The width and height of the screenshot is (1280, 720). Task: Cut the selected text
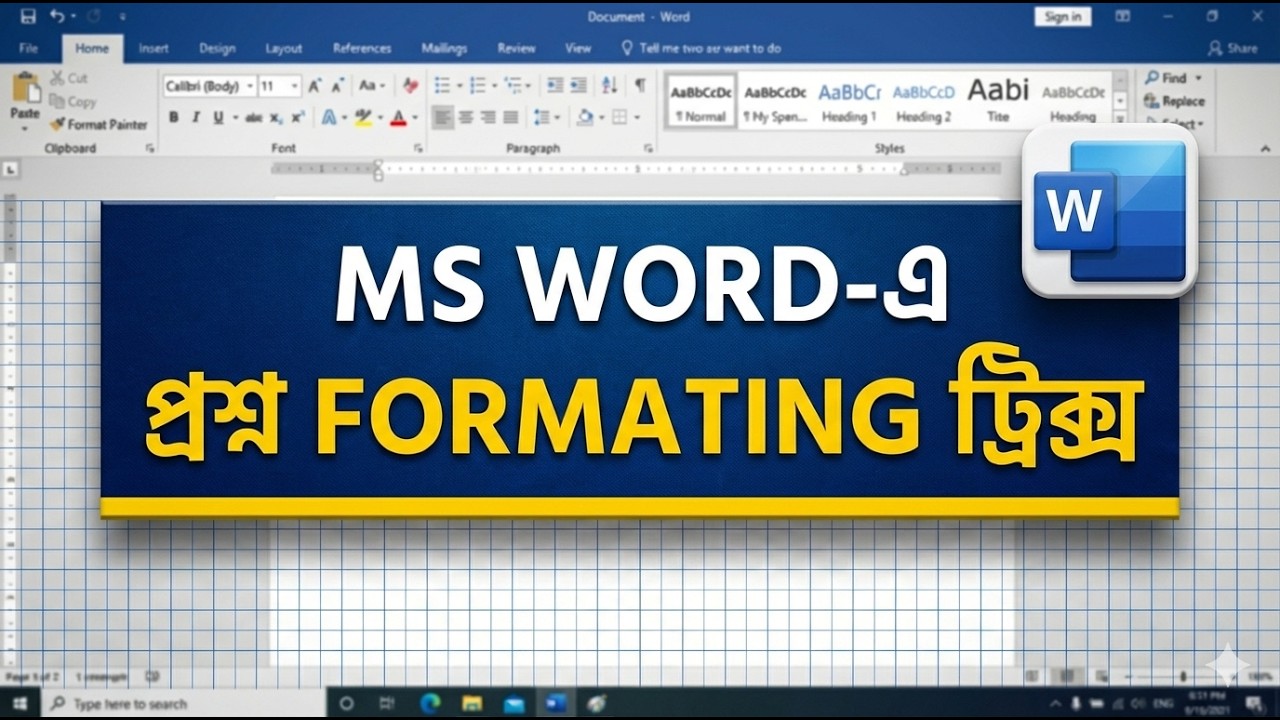(x=69, y=78)
